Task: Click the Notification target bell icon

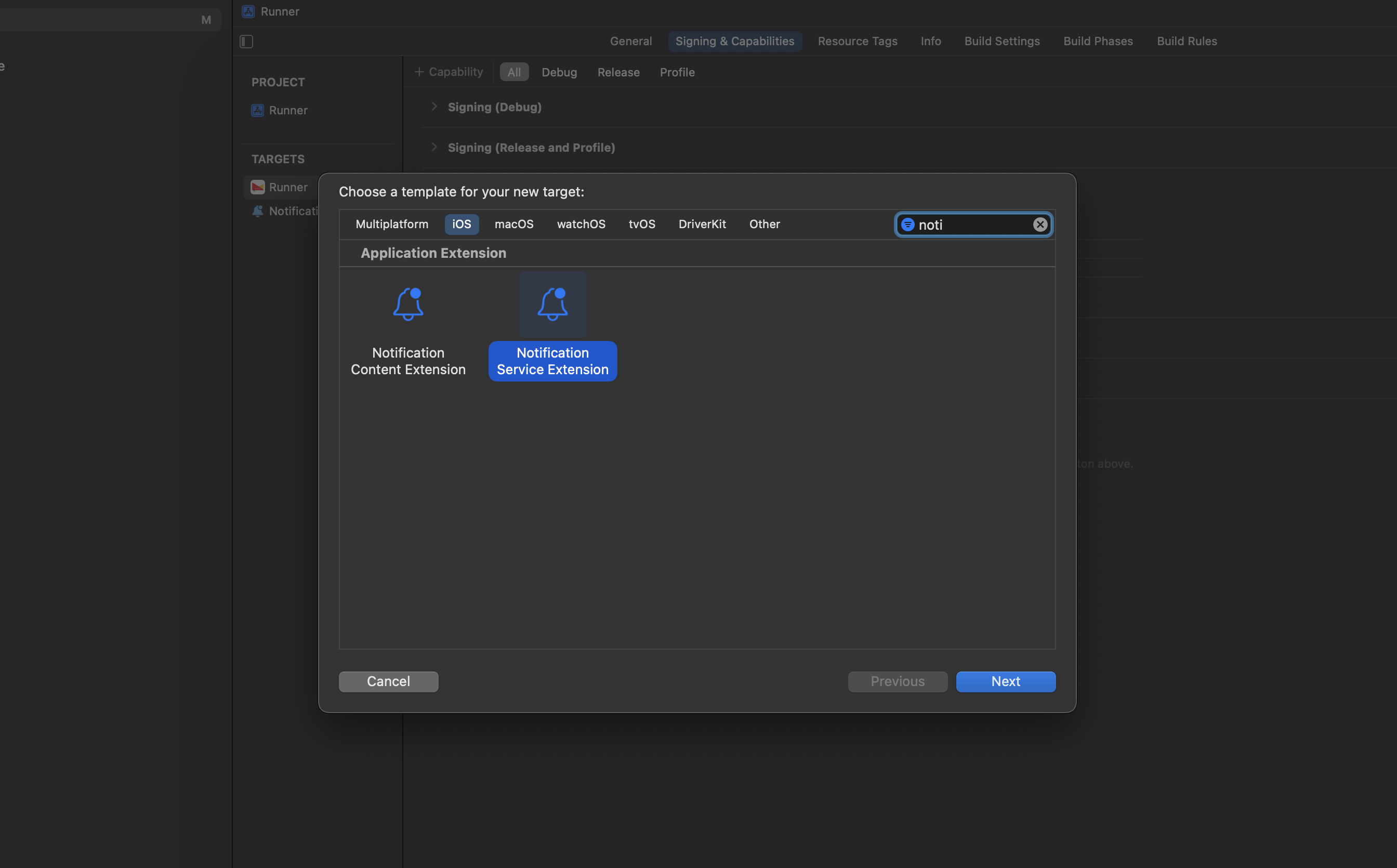Action: click(258, 211)
